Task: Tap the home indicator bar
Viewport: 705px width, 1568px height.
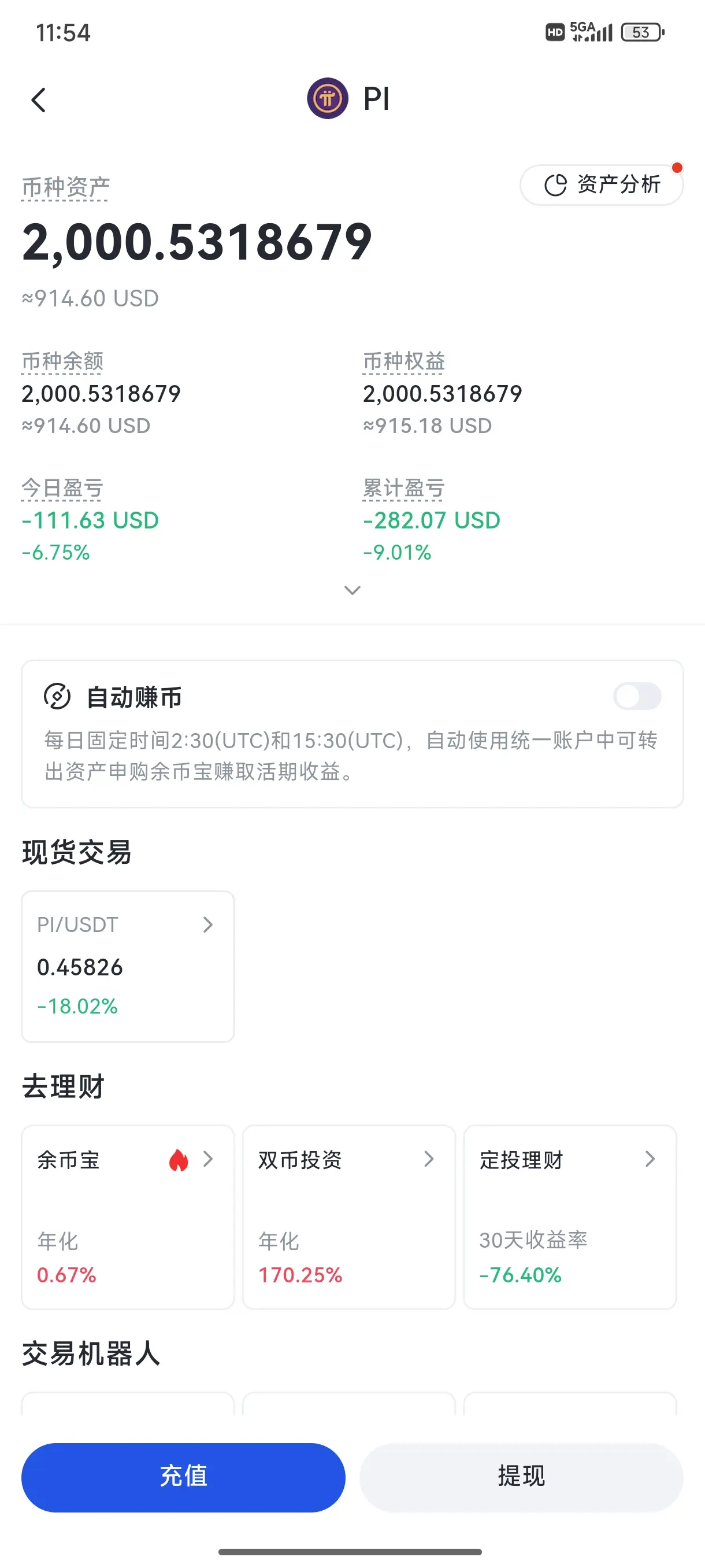Action: point(350,1552)
